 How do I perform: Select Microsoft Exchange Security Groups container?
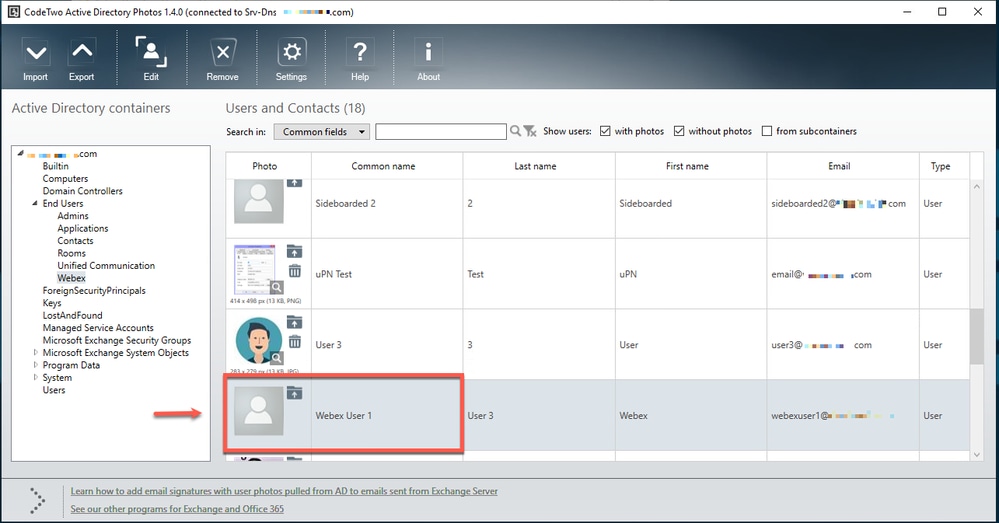[x=117, y=340]
